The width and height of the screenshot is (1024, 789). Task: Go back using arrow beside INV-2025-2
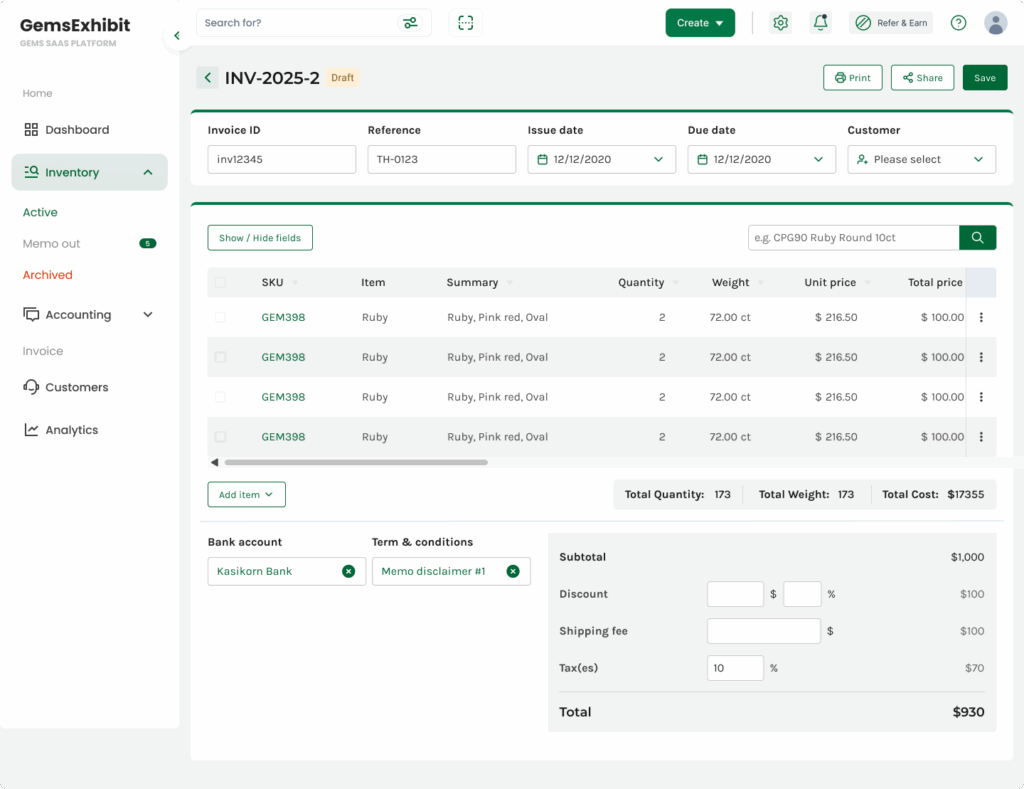click(x=207, y=78)
